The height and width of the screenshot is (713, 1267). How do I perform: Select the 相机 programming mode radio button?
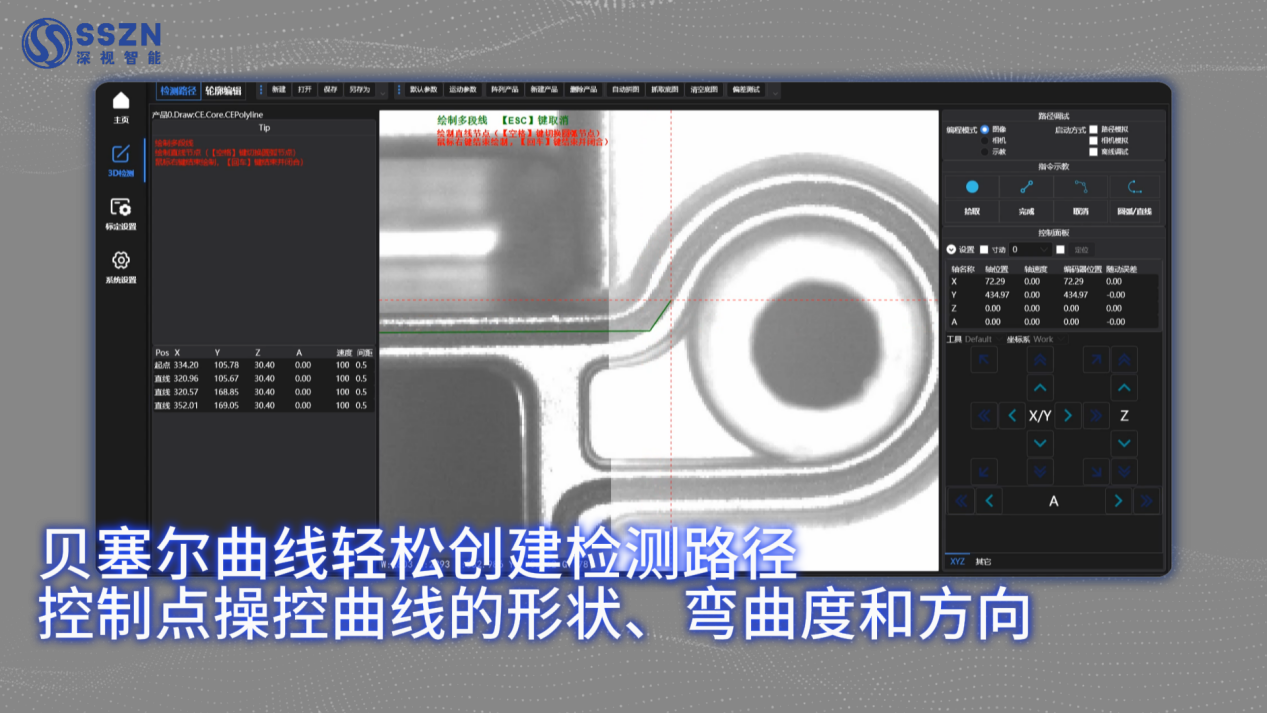click(985, 141)
